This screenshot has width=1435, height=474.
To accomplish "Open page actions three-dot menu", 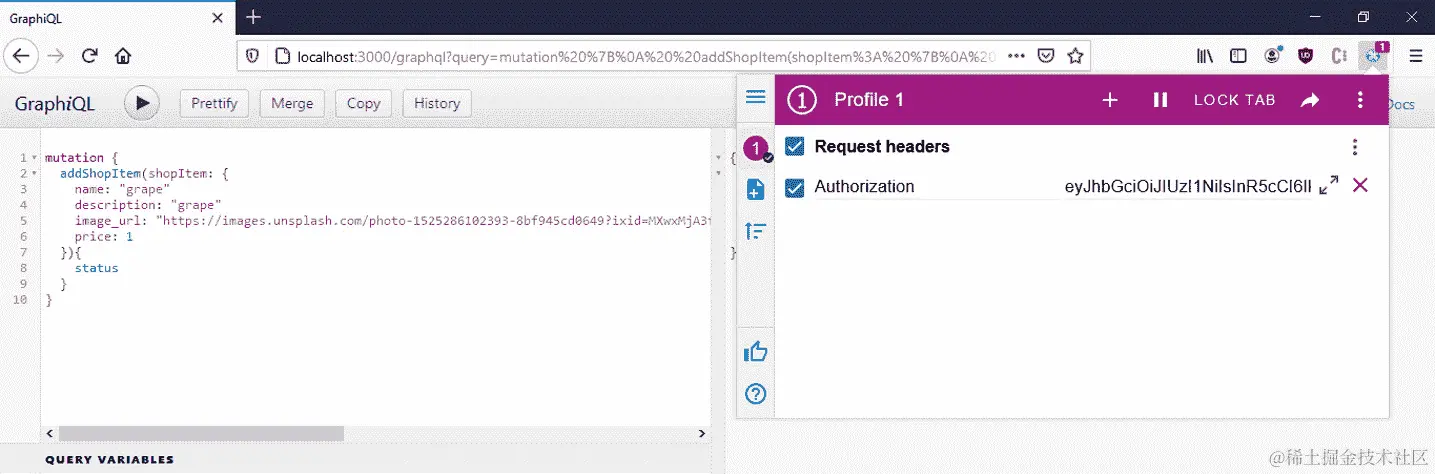I will pyautogui.click(x=1016, y=56).
